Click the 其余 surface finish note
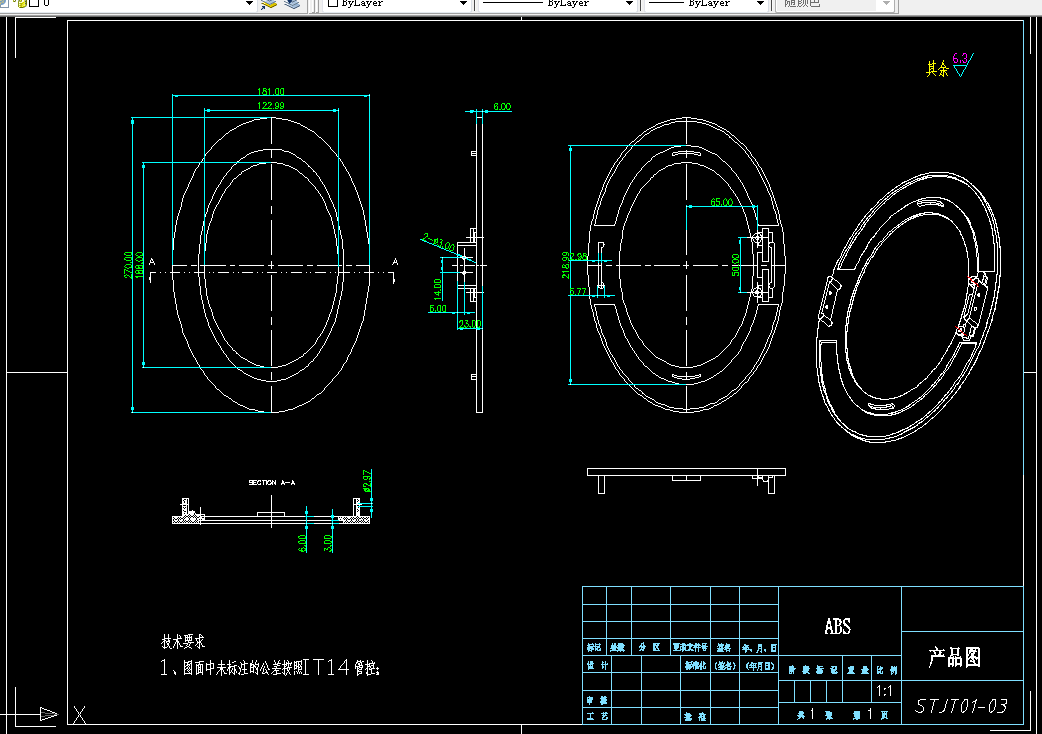Screen dimensions: 1042x734 click(x=938, y=68)
